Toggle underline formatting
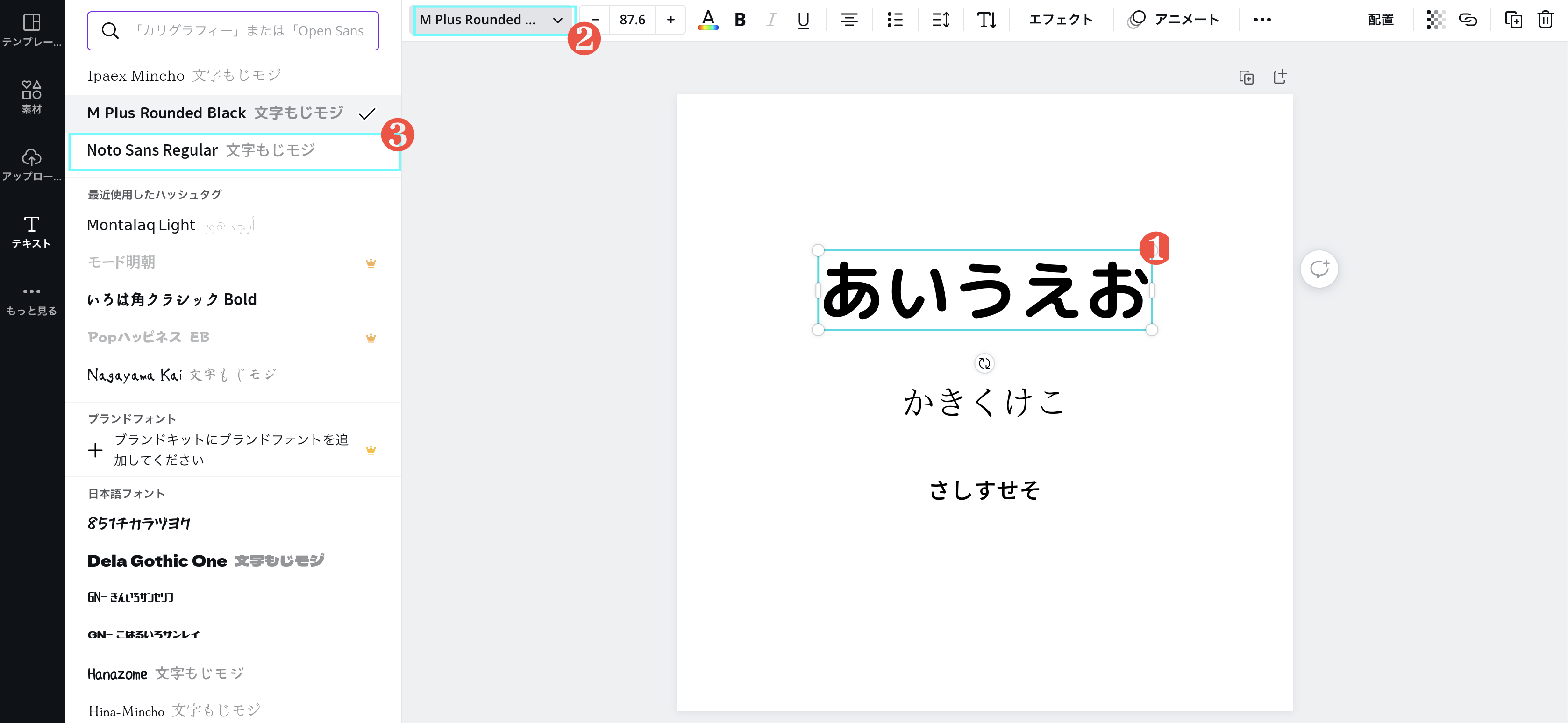The image size is (1568, 723). (x=803, y=20)
